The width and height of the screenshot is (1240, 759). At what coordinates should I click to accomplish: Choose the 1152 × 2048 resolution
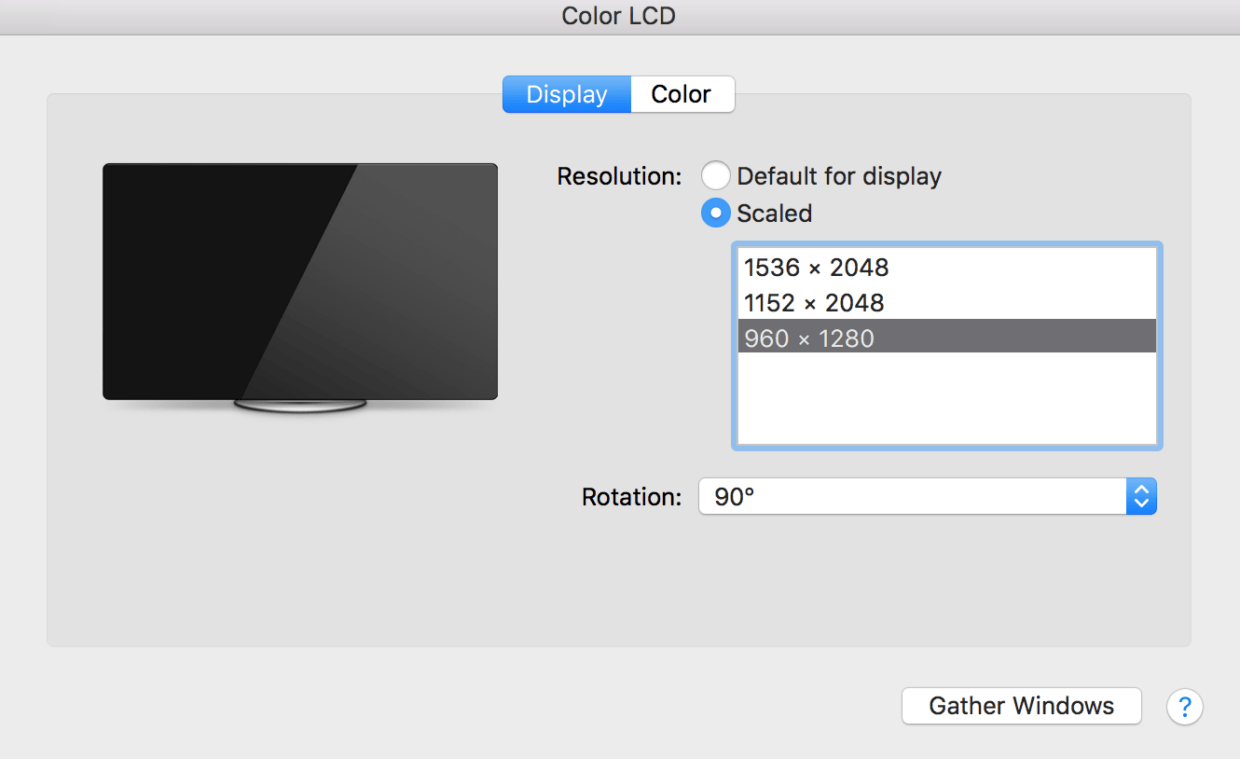pos(814,303)
